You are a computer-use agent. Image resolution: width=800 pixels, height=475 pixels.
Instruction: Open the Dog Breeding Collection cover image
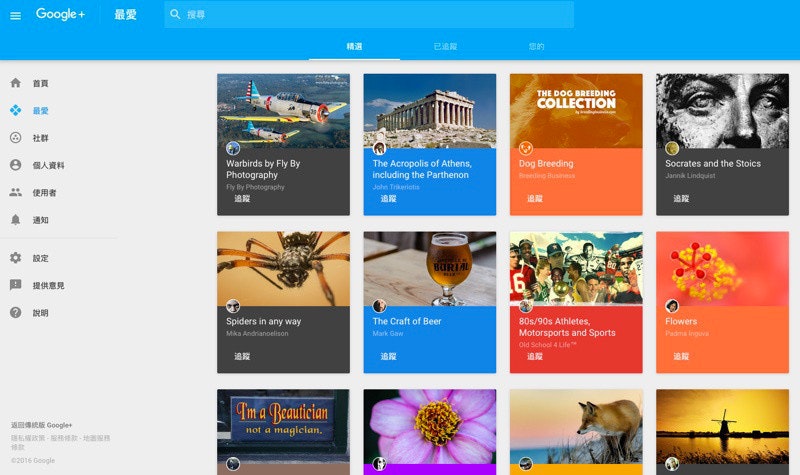[x=576, y=111]
